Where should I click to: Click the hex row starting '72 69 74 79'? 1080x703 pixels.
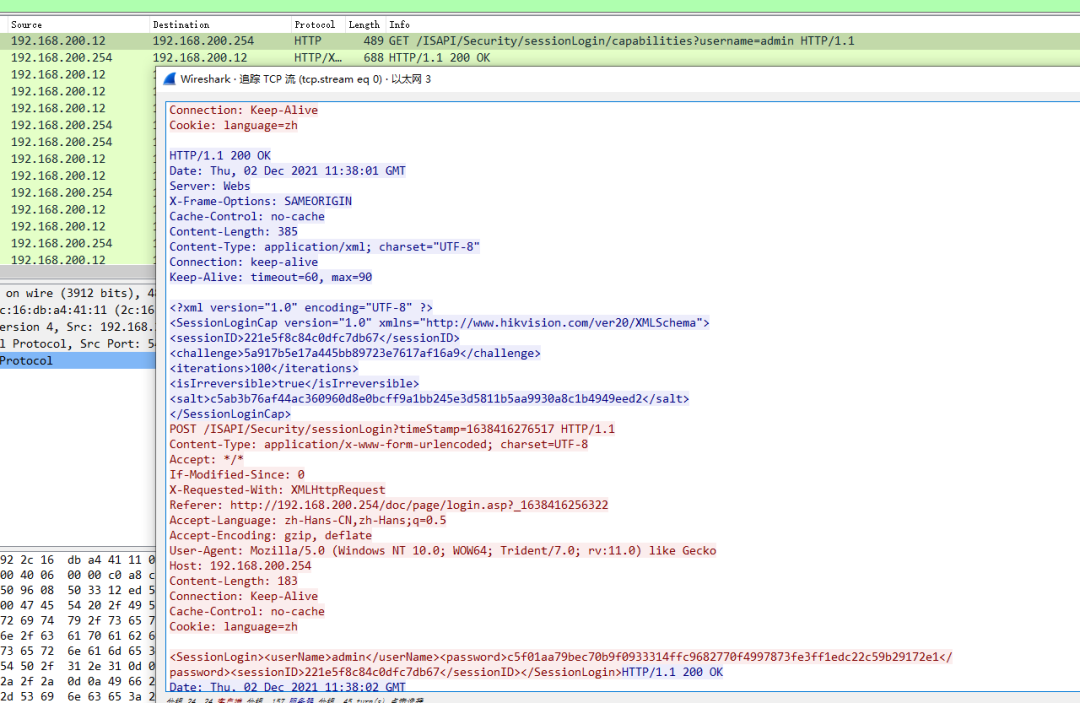tap(78, 620)
